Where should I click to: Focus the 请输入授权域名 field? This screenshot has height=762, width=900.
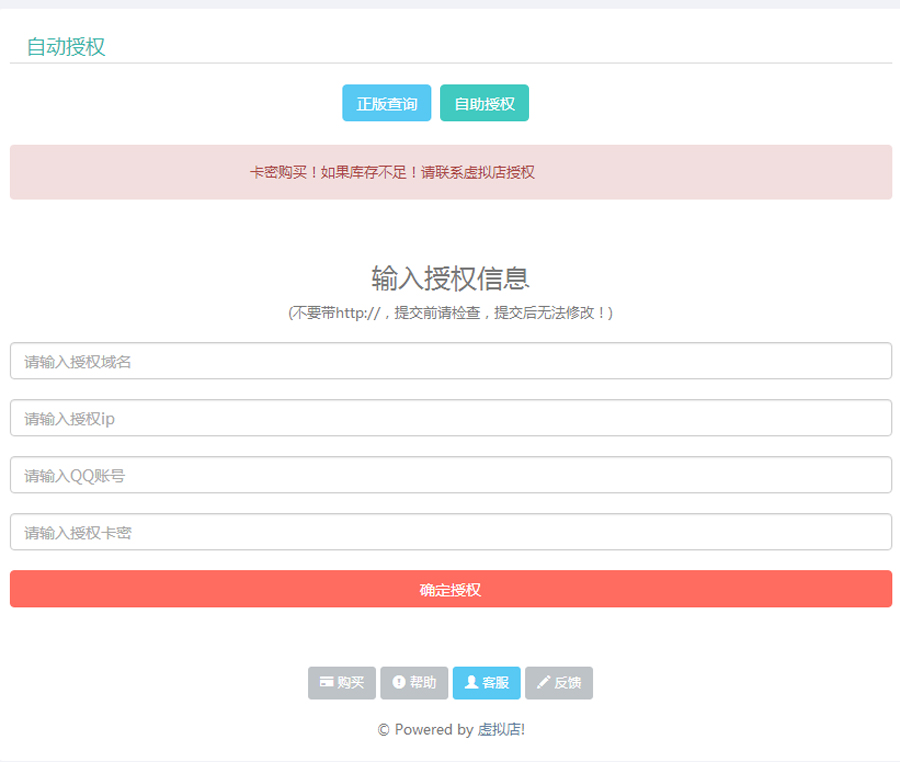tap(450, 361)
